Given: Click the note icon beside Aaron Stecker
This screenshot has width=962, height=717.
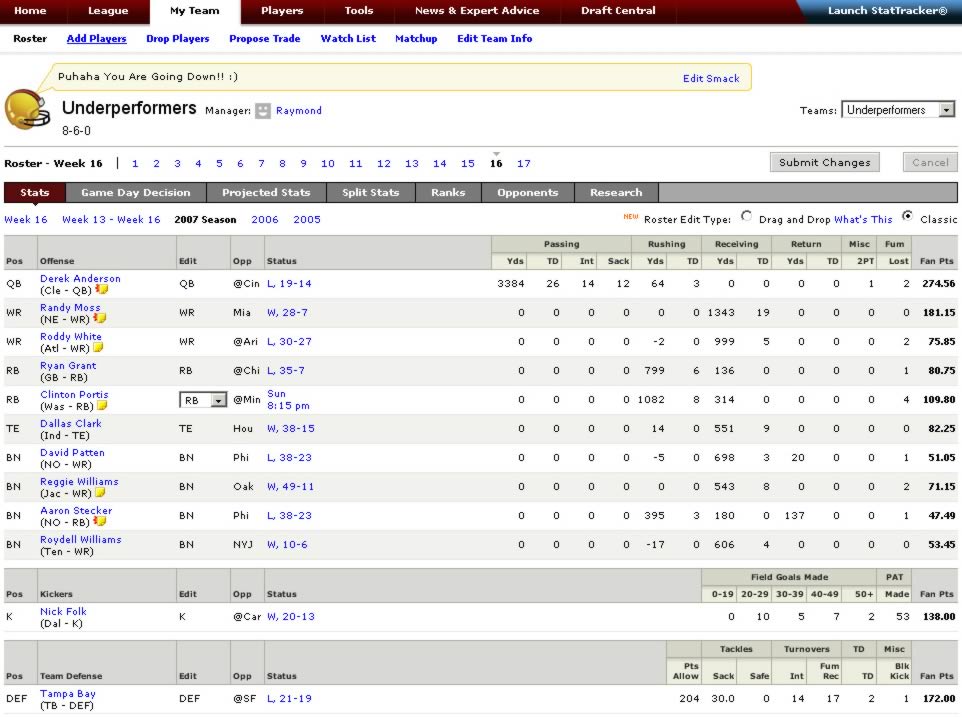Looking at the screenshot, I should pyautogui.click(x=99, y=521).
